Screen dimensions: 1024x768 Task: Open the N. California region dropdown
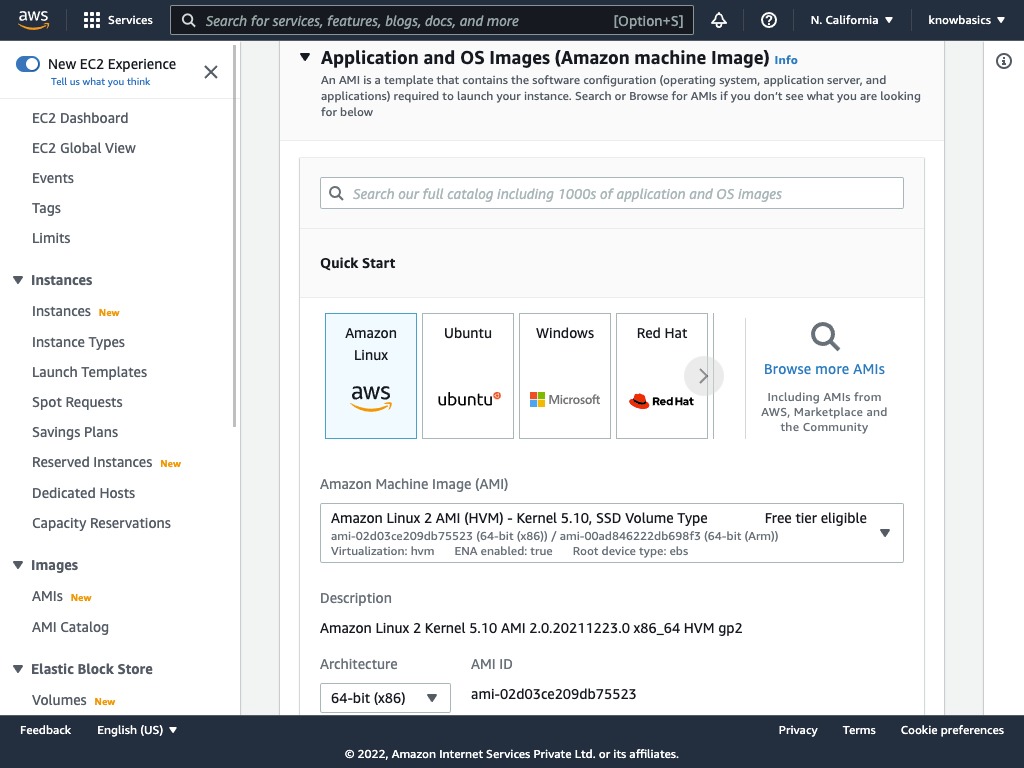[851, 20]
